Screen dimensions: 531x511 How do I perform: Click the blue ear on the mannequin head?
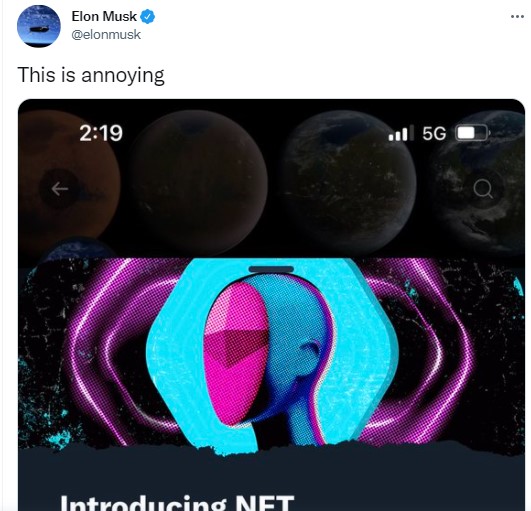pyautogui.click(x=309, y=356)
